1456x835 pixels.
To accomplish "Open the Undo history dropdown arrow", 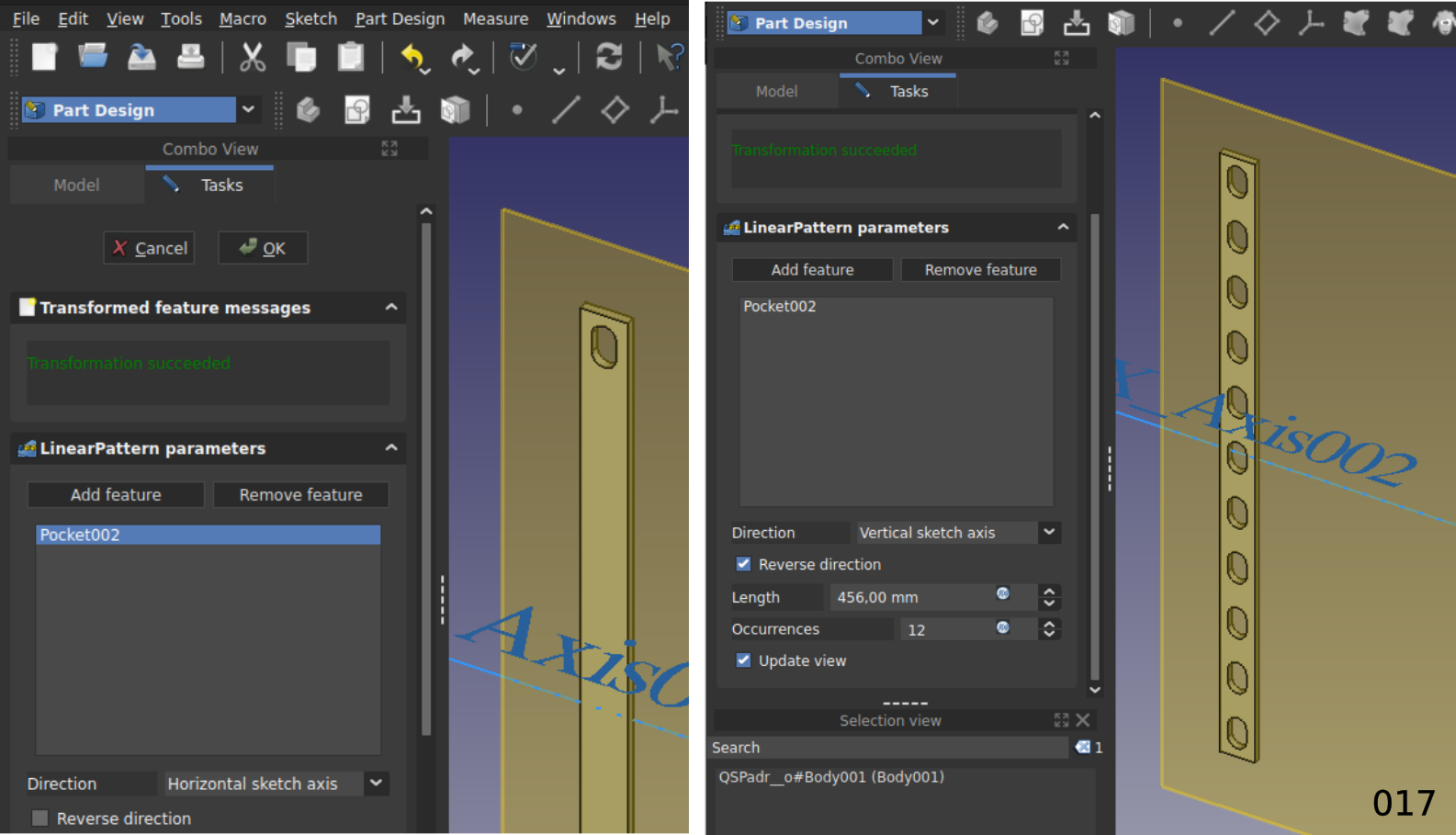I will pyautogui.click(x=425, y=71).
